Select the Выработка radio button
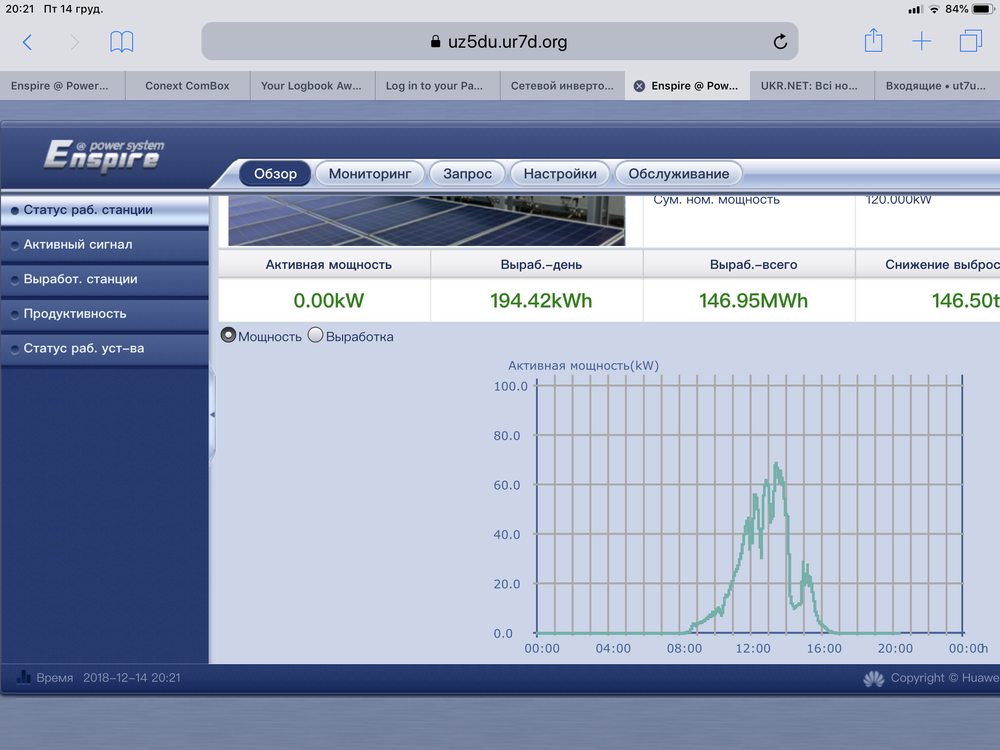 [316, 336]
